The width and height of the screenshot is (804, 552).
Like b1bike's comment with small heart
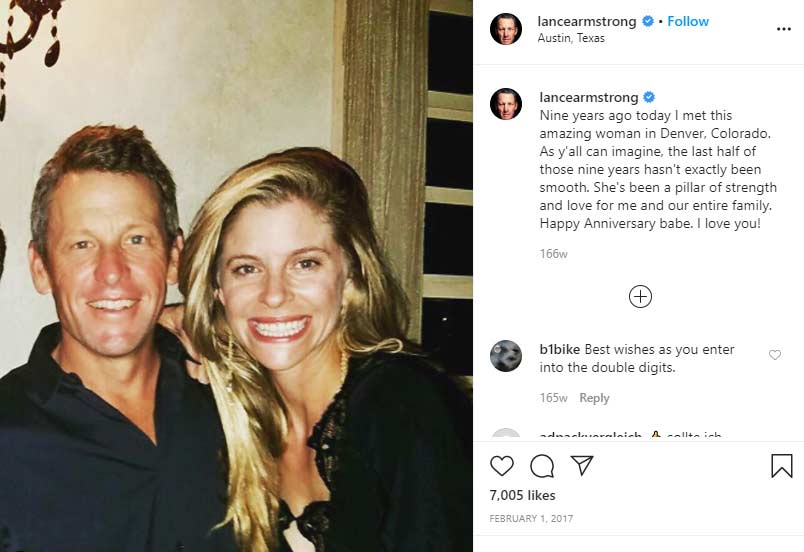pyautogui.click(x=774, y=355)
